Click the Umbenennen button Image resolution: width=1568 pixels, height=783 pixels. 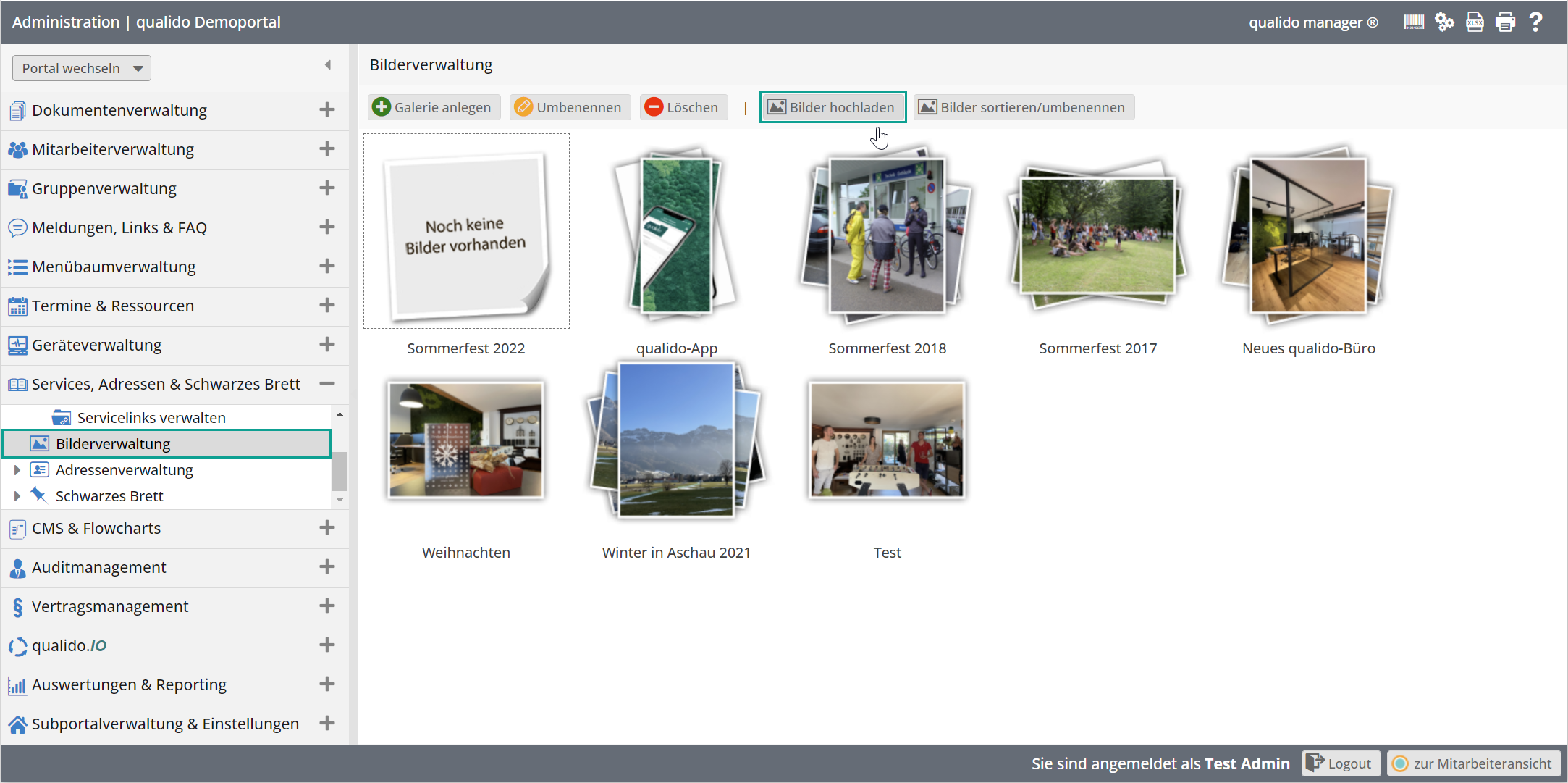570,107
